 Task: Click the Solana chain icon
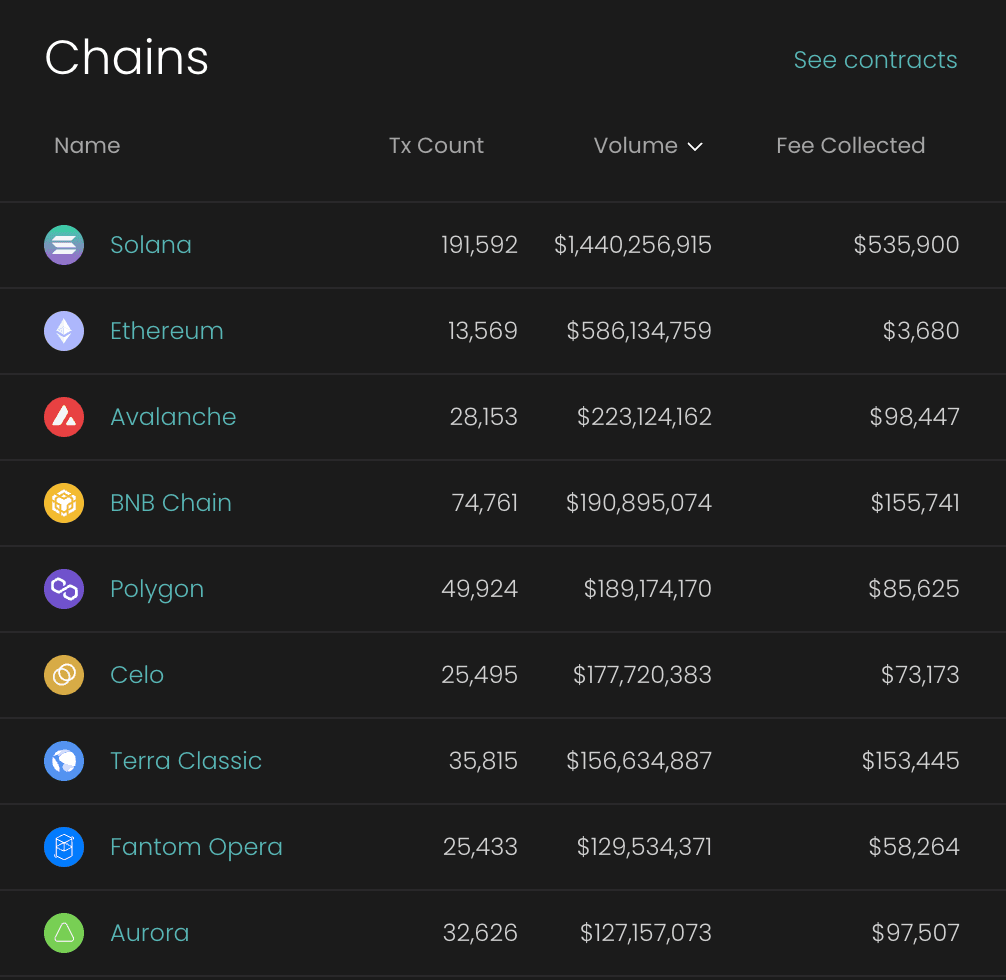tap(63, 244)
